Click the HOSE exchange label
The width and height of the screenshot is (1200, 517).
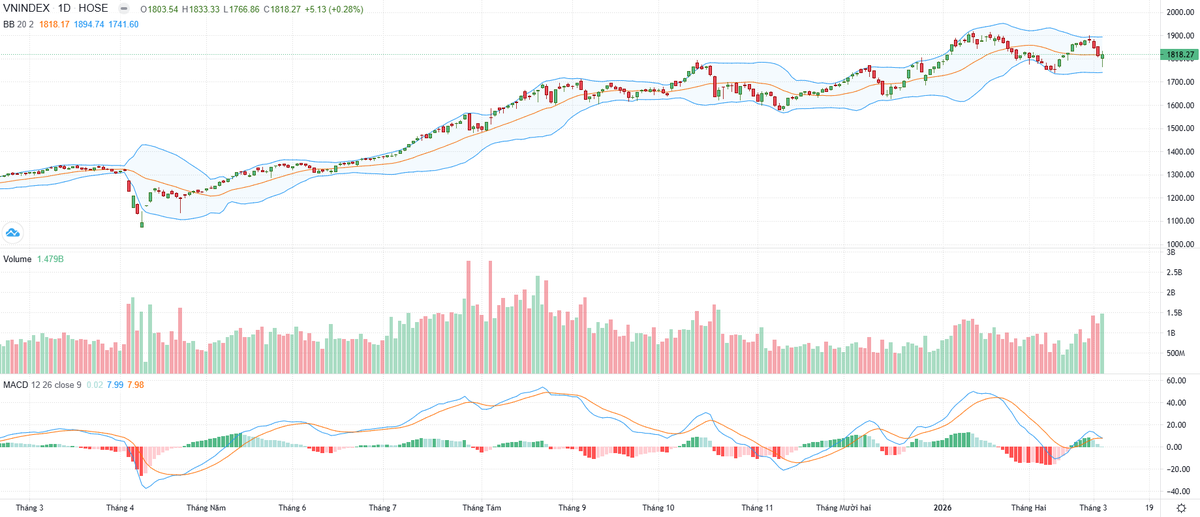pyautogui.click(x=93, y=8)
